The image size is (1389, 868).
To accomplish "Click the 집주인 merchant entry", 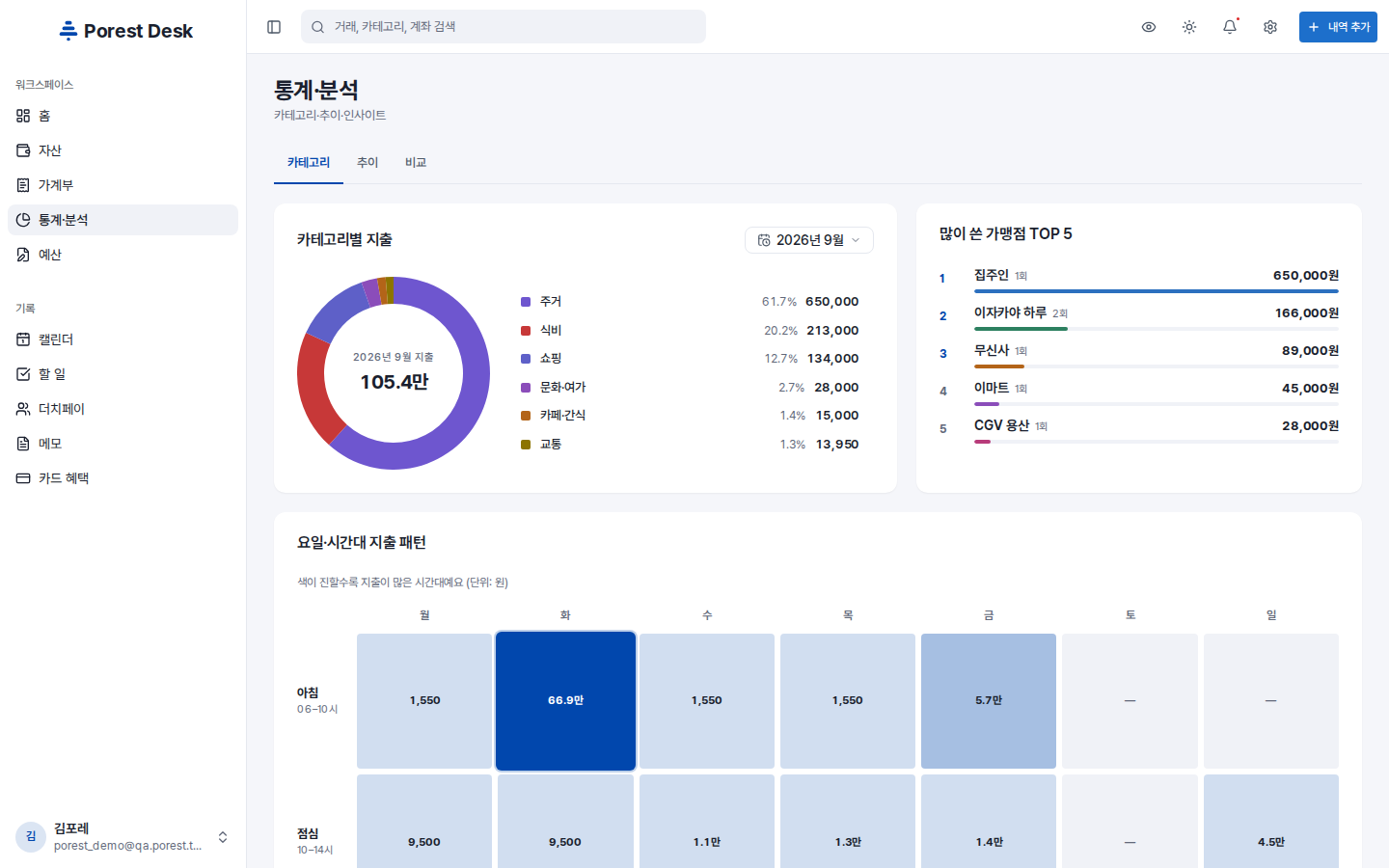I will tap(1139, 279).
